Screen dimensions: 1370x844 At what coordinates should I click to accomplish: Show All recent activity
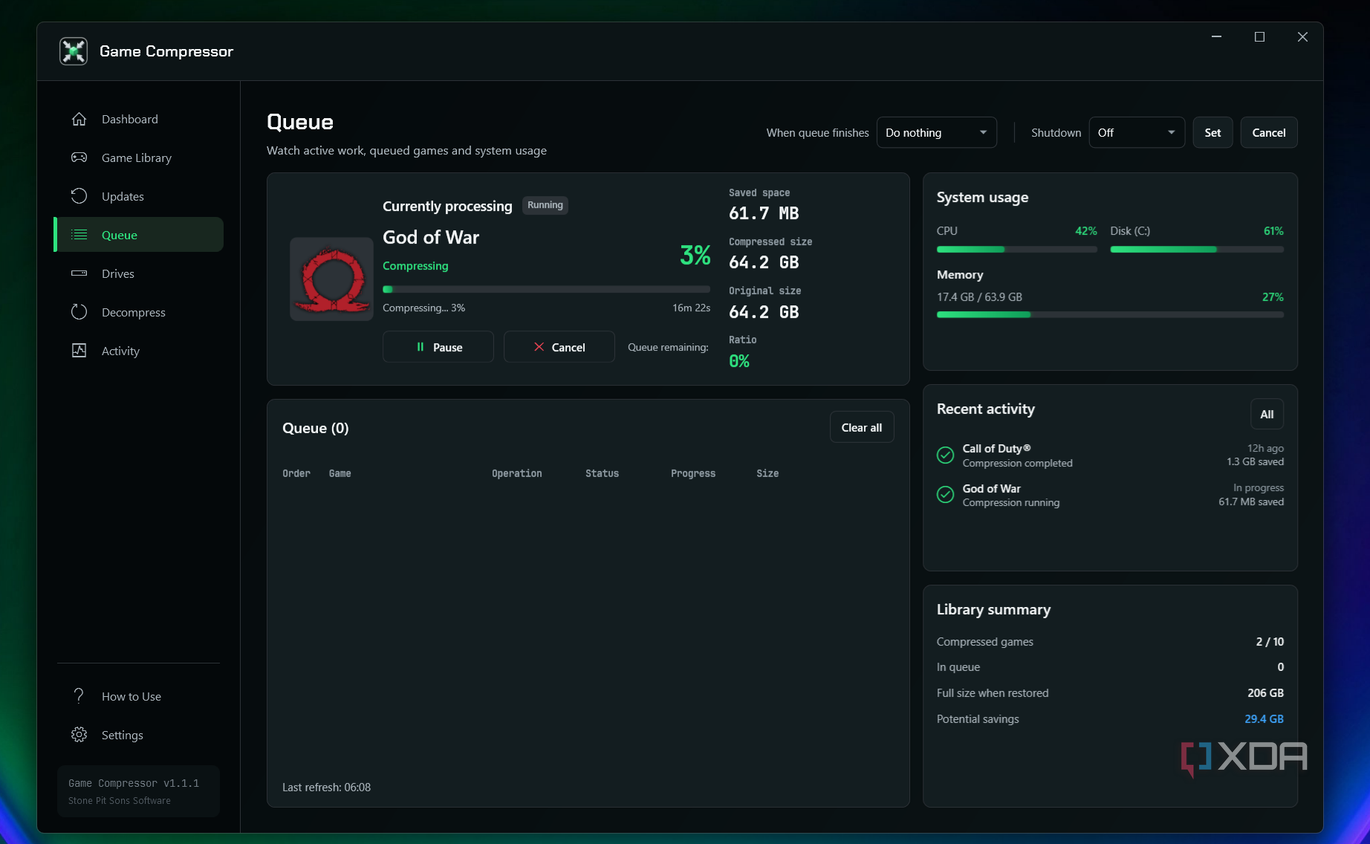1267,414
